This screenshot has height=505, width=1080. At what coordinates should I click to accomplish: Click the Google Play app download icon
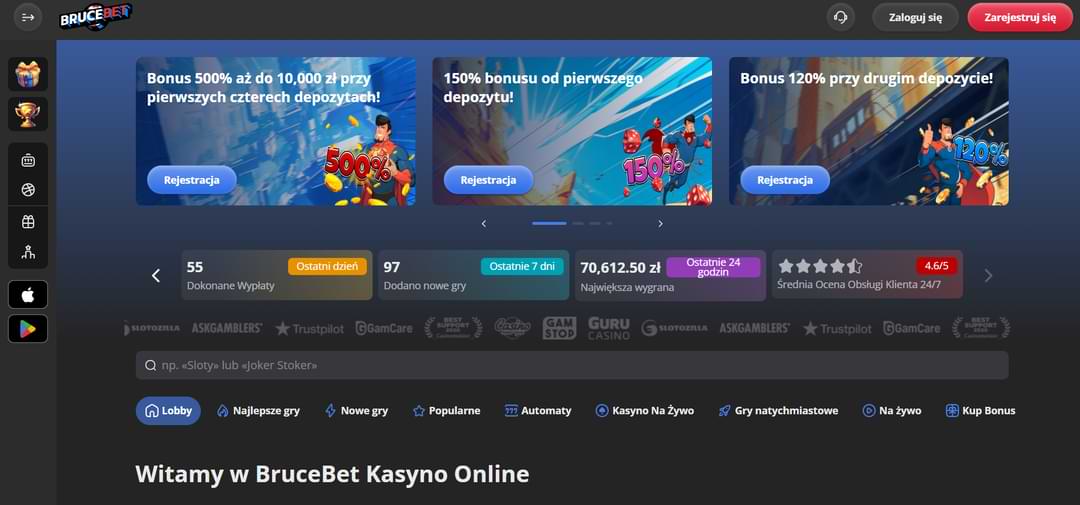click(28, 328)
